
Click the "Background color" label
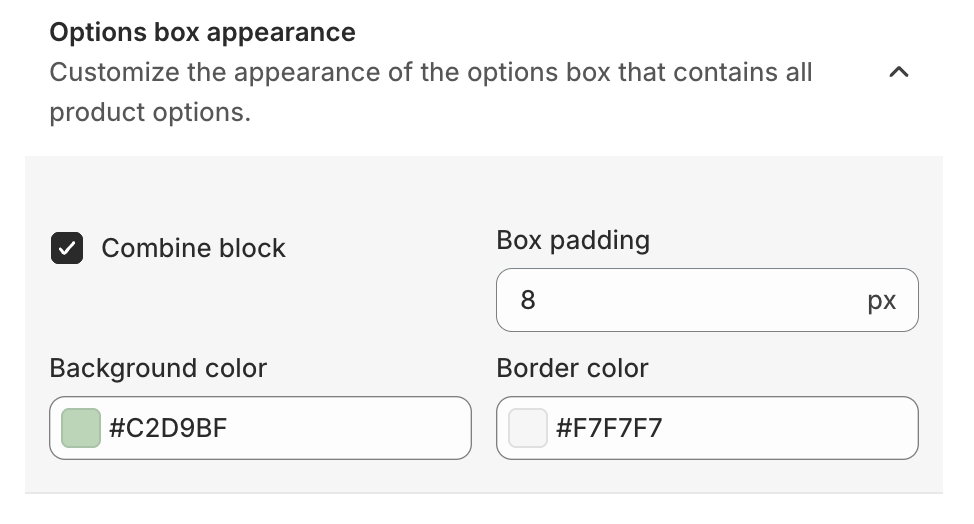click(158, 368)
